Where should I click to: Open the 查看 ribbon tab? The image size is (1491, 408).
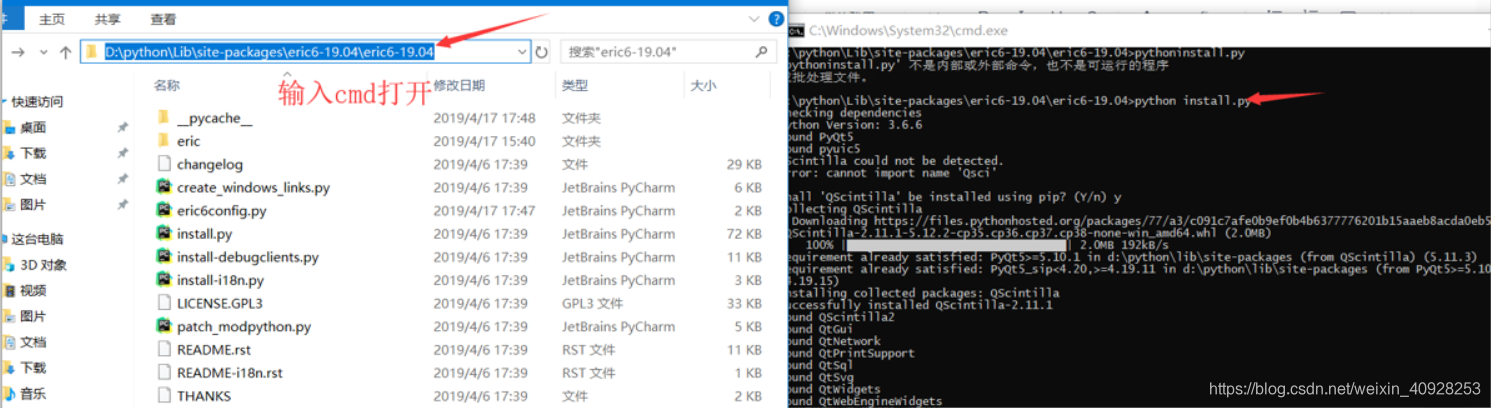[x=163, y=19]
